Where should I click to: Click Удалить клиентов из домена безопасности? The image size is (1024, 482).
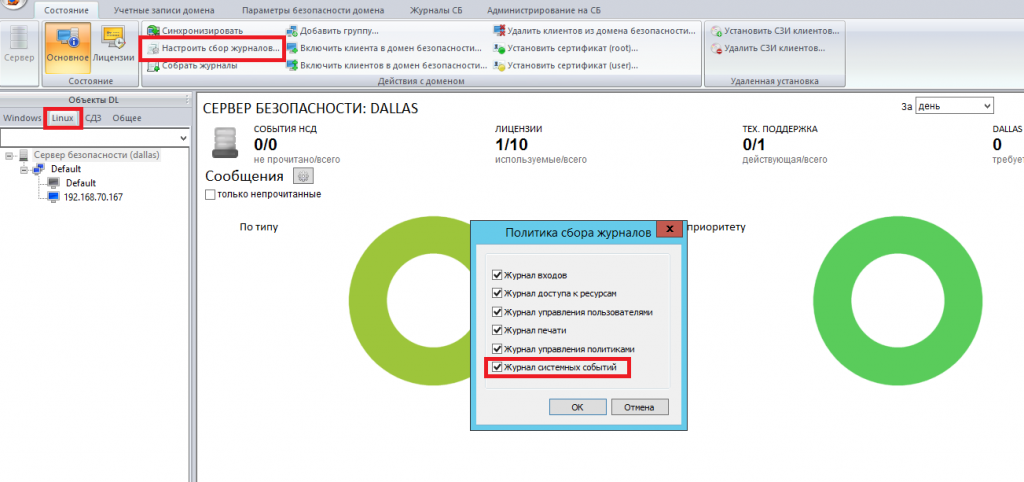coord(594,31)
